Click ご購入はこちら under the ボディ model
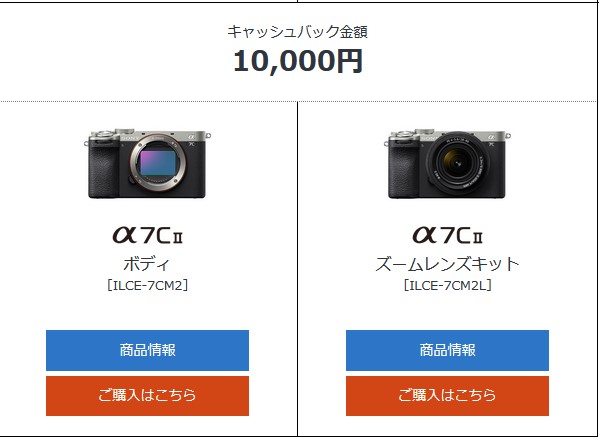 coord(147,396)
